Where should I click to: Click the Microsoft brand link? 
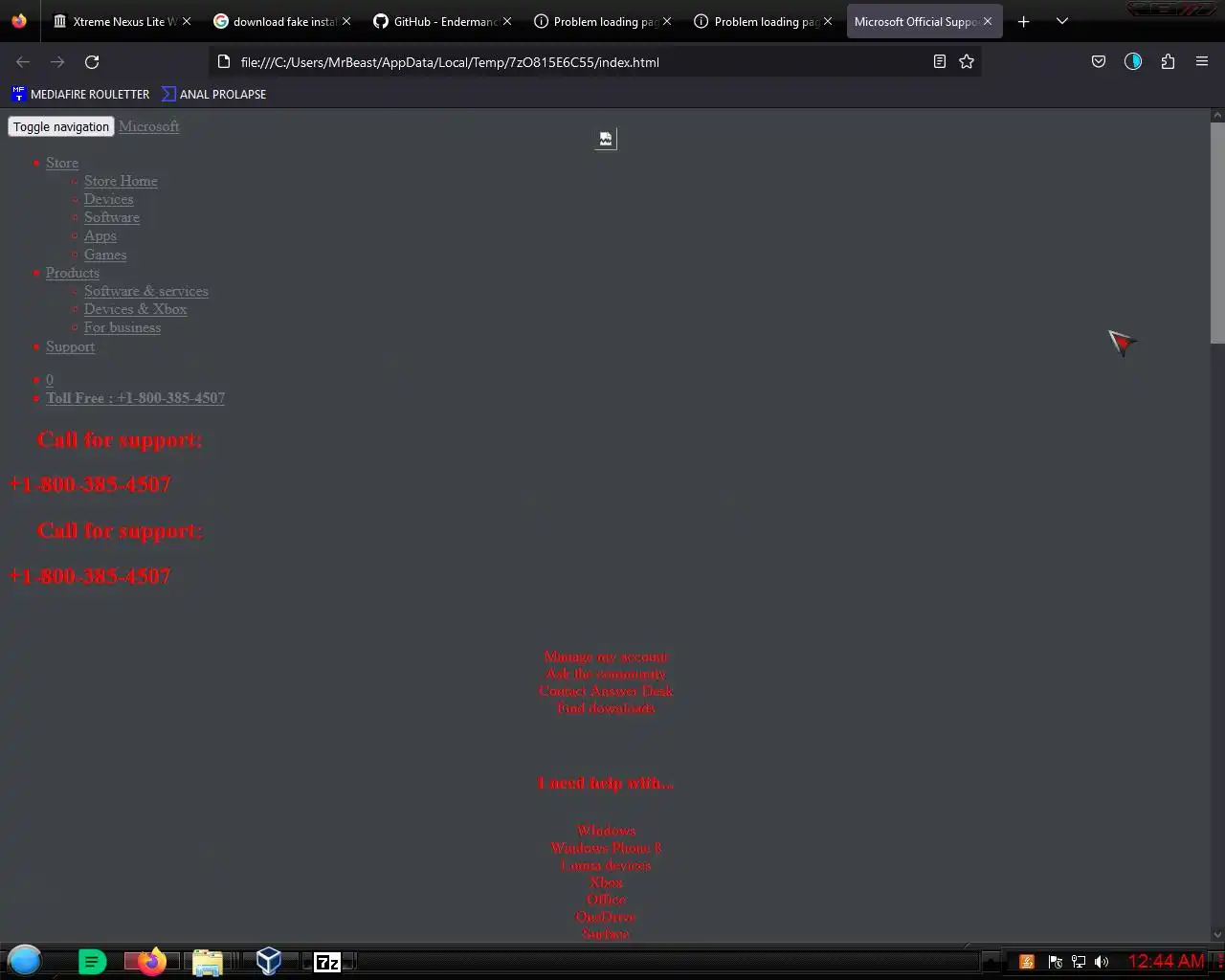point(148,126)
